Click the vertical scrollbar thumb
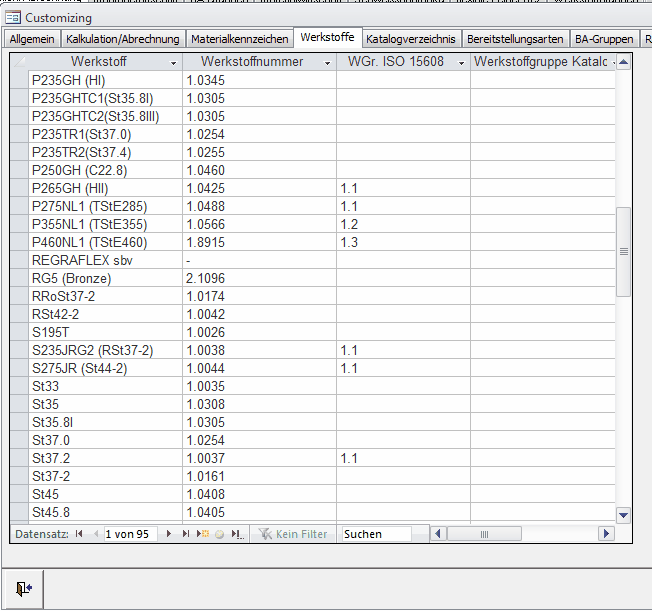Image resolution: width=652 pixels, height=611 pixels. click(x=623, y=251)
